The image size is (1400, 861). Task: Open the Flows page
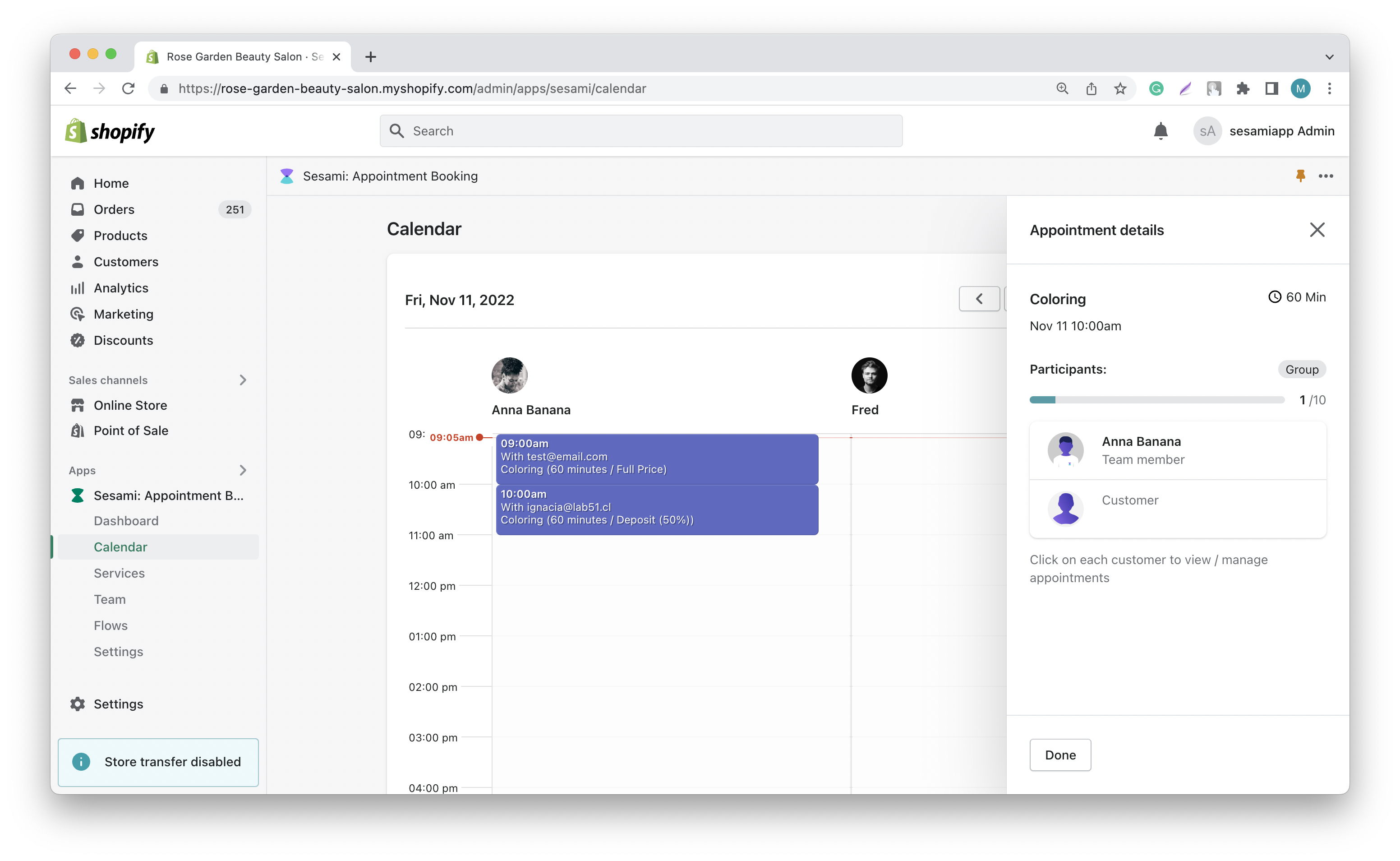111,626
